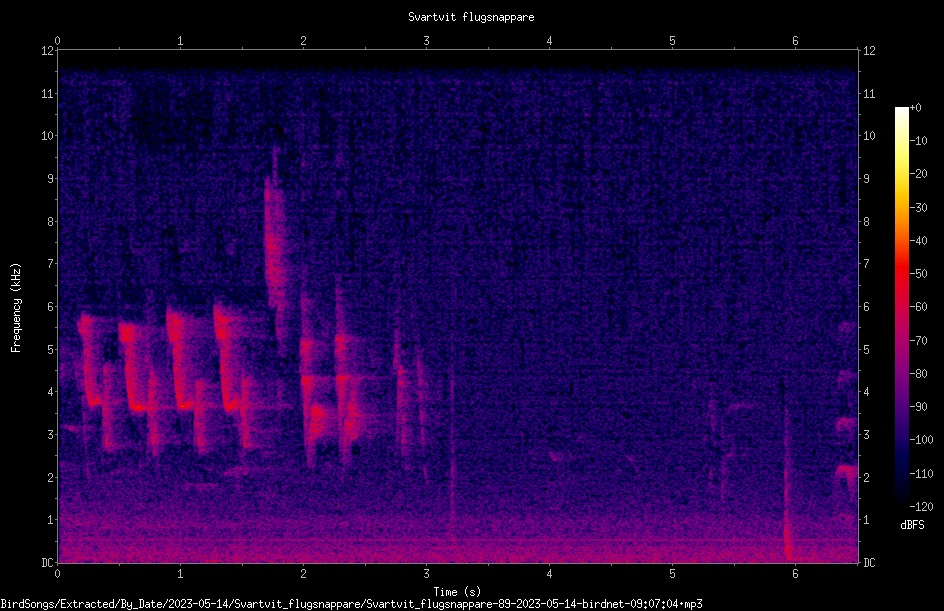This screenshot has width=944, height=611.
Task: Click the dBFS color scale bar
Action: click(901, 306)
